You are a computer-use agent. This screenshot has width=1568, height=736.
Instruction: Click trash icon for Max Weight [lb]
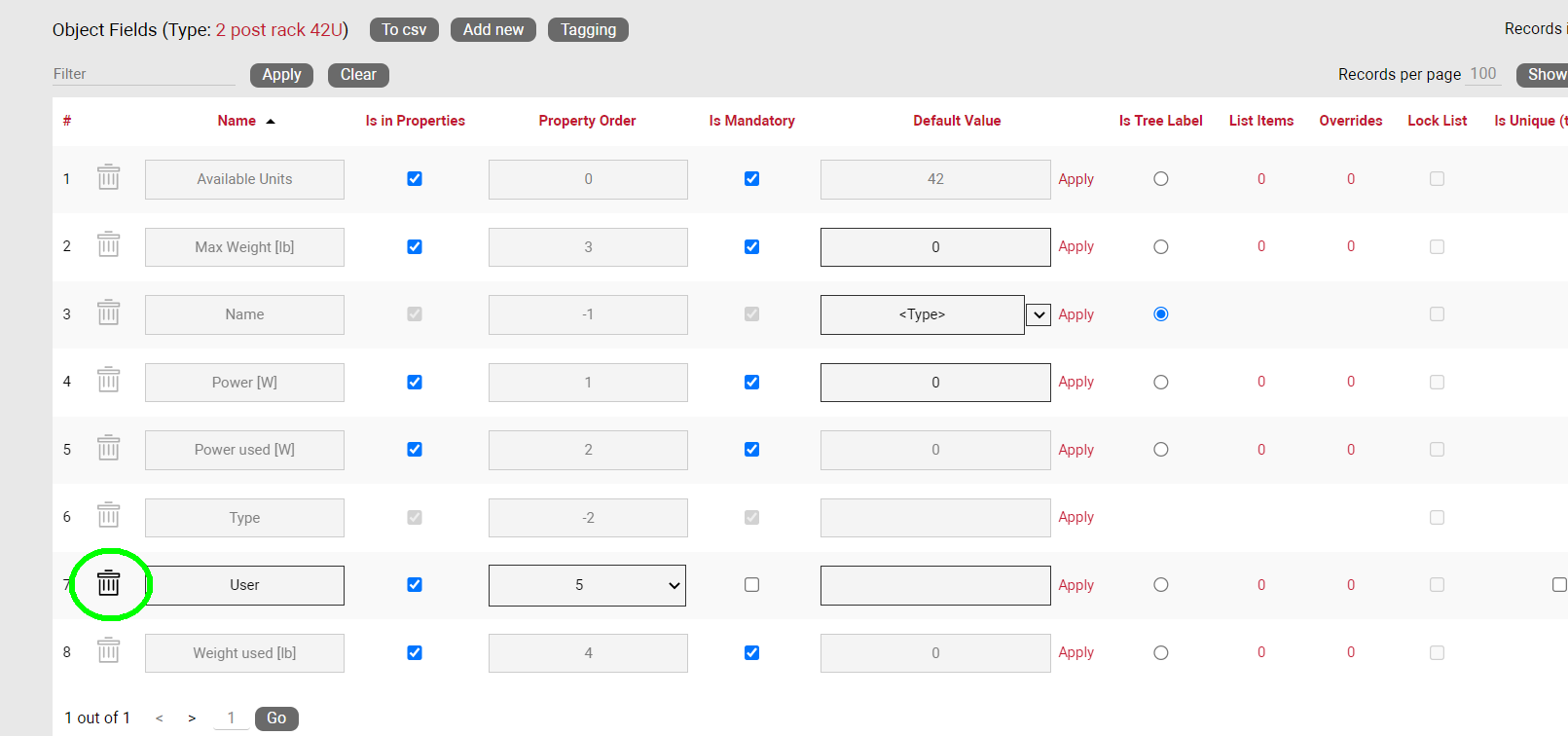click(108, 245)
